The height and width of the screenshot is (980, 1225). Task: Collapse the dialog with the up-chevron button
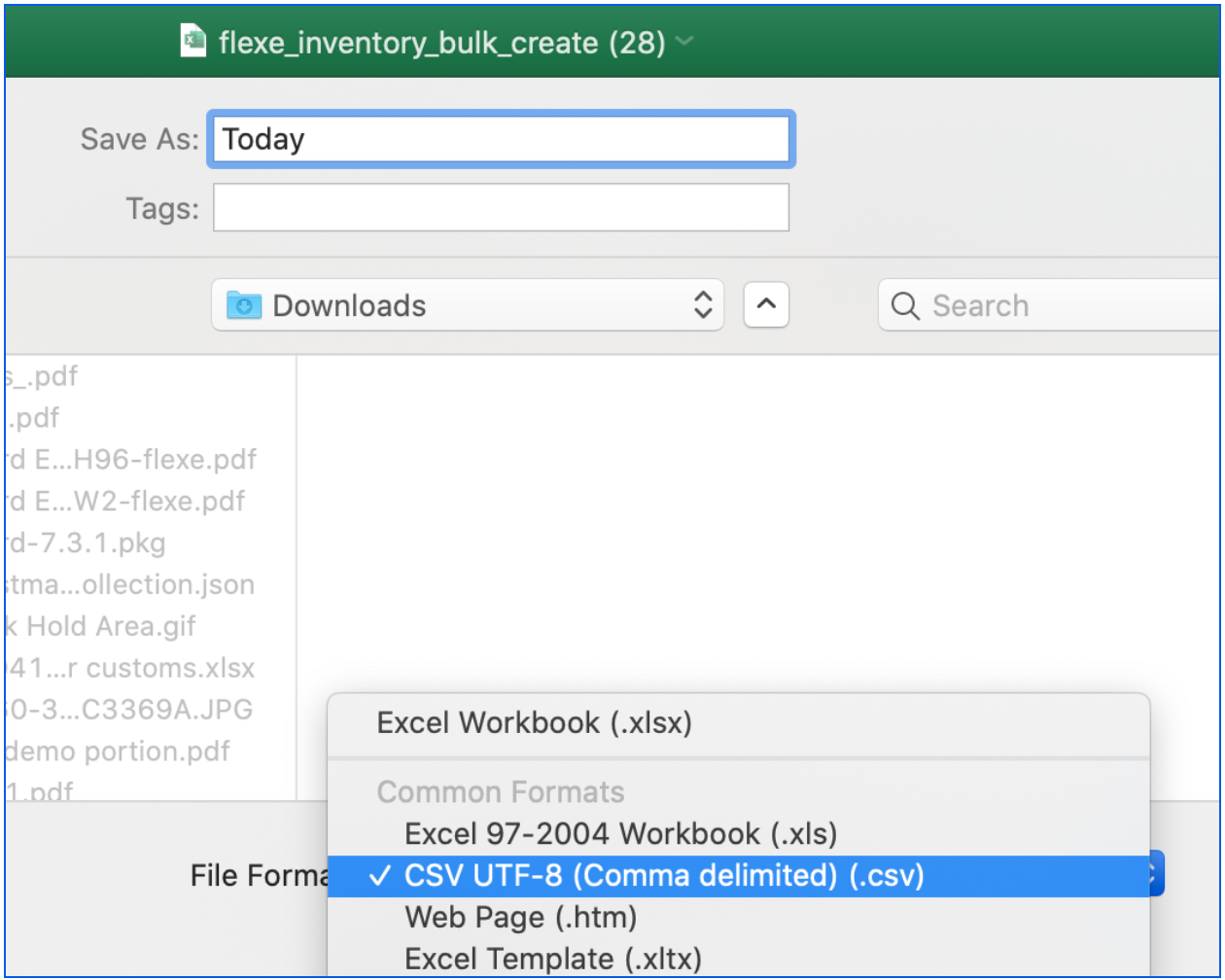[x=766, y=305]
